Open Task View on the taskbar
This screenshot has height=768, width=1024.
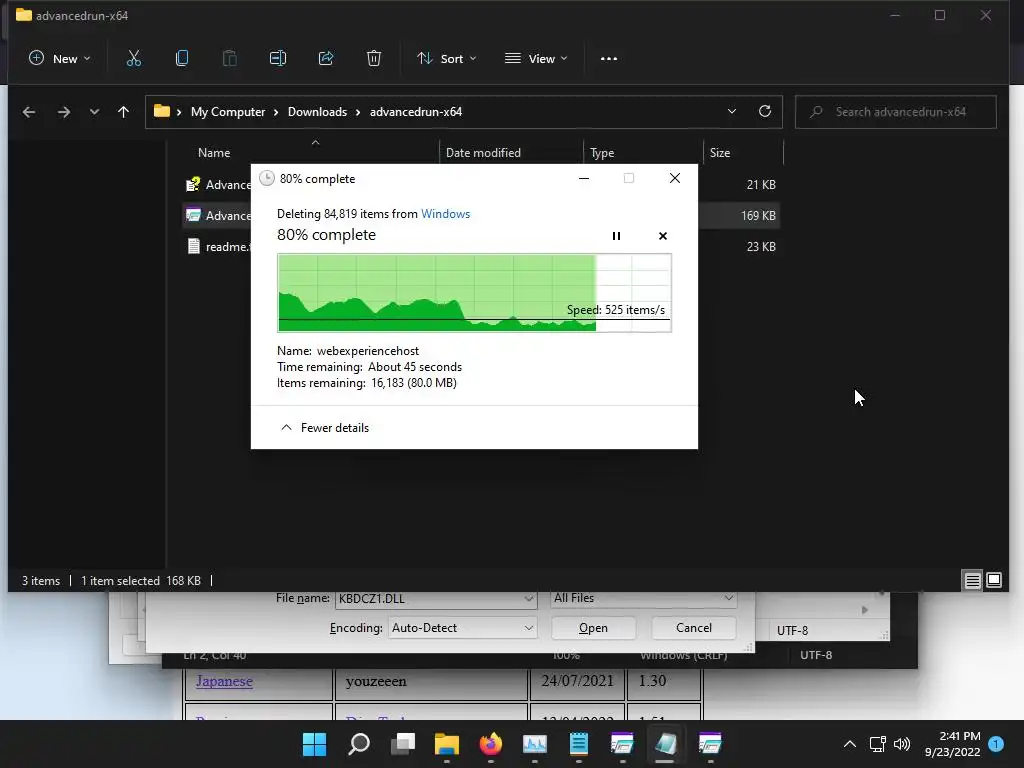[x=403, y=744]
